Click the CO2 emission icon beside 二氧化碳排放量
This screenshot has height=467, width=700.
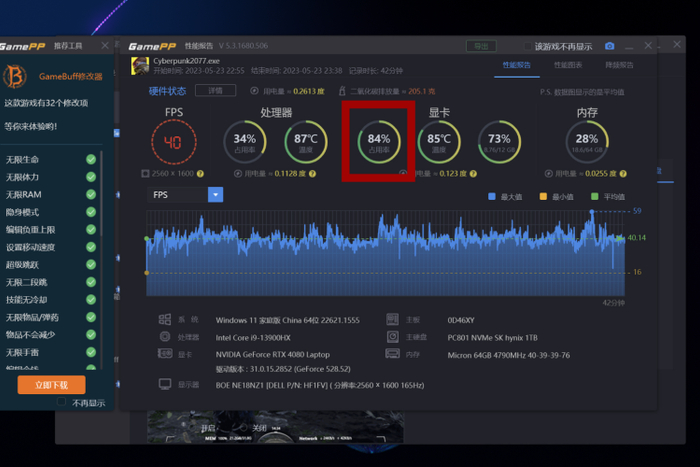[x=342, y=91]
